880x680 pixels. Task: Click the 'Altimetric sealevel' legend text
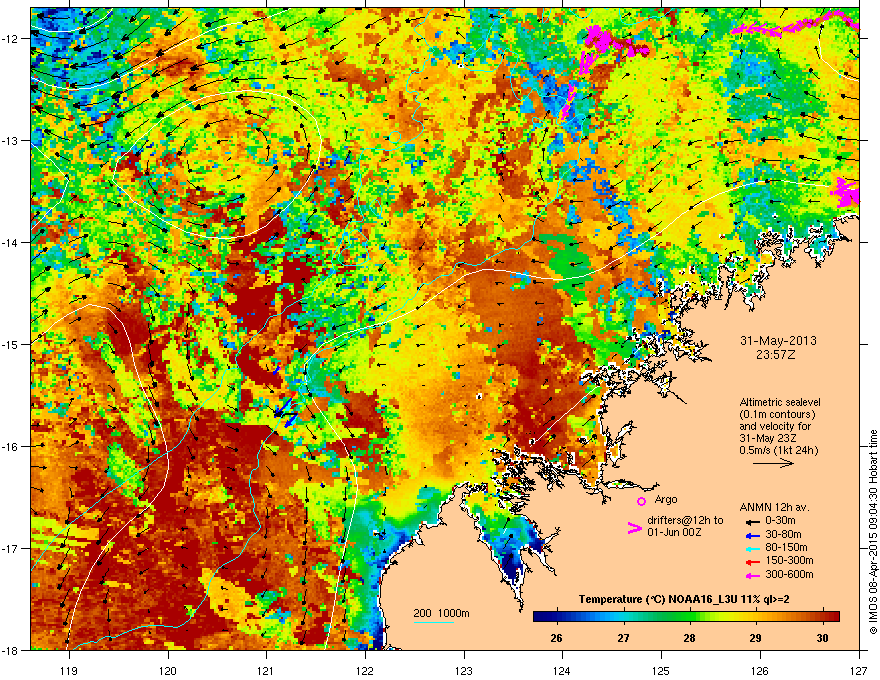tap(780, 402)
